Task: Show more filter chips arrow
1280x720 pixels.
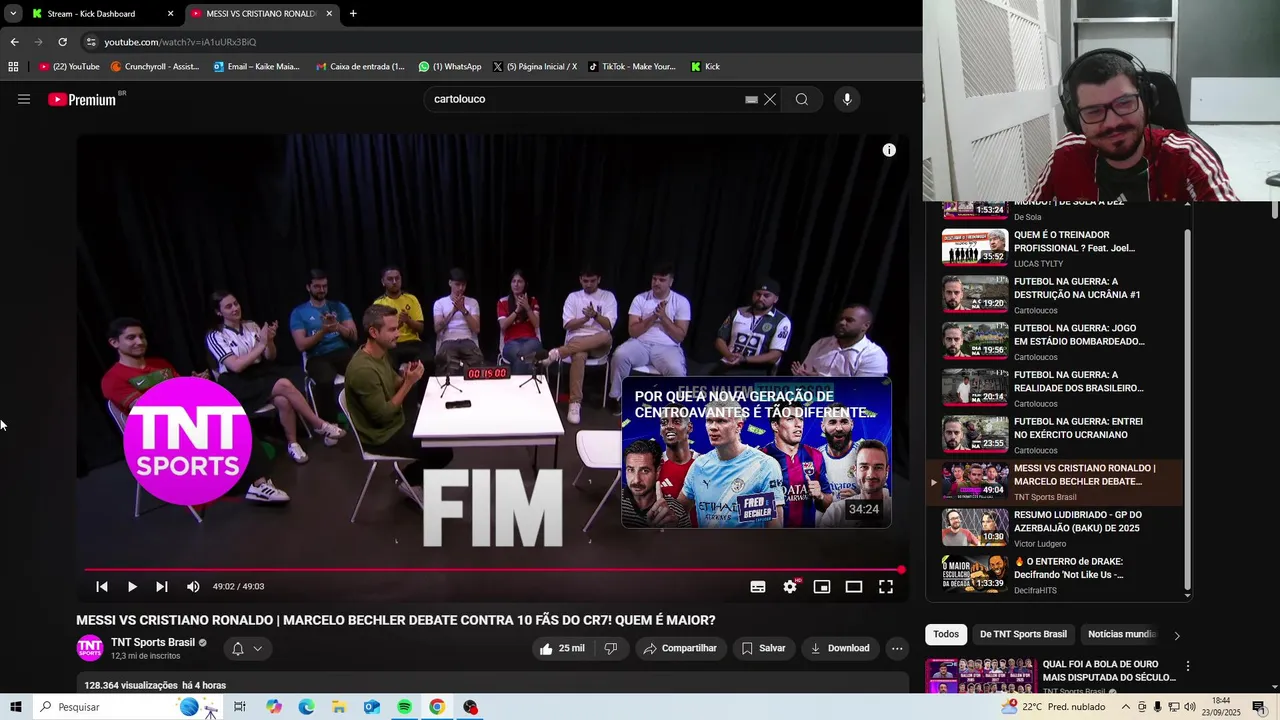Action: (1176, 635)
